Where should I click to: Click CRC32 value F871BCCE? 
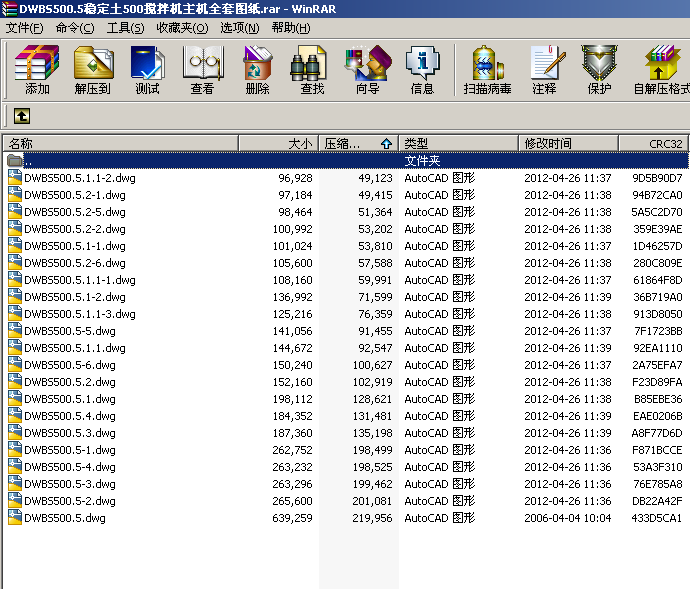click(657, 450)
